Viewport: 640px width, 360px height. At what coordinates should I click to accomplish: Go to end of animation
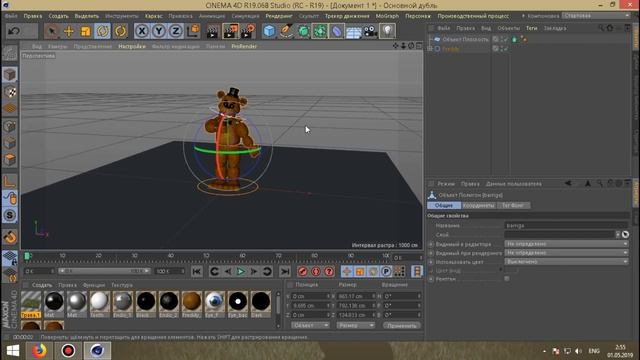pyautogui.click(x=285, y=271)
